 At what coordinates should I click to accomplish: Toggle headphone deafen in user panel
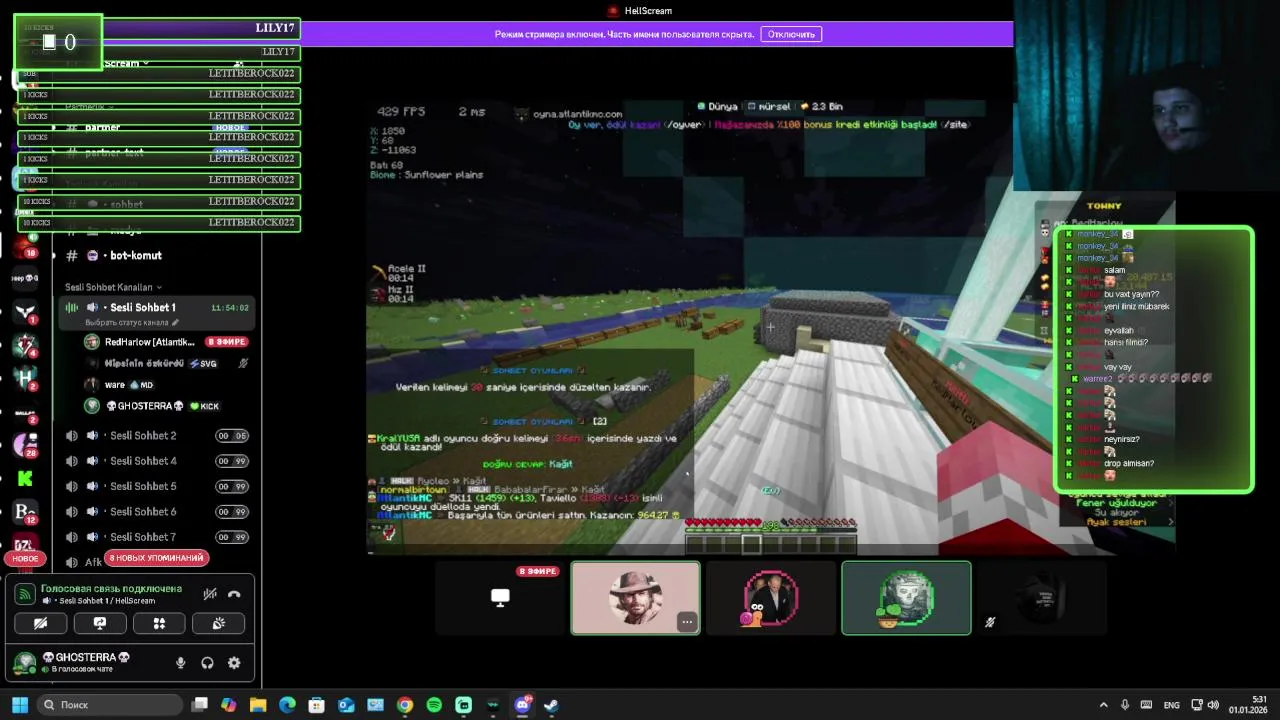tap(207, 663)
